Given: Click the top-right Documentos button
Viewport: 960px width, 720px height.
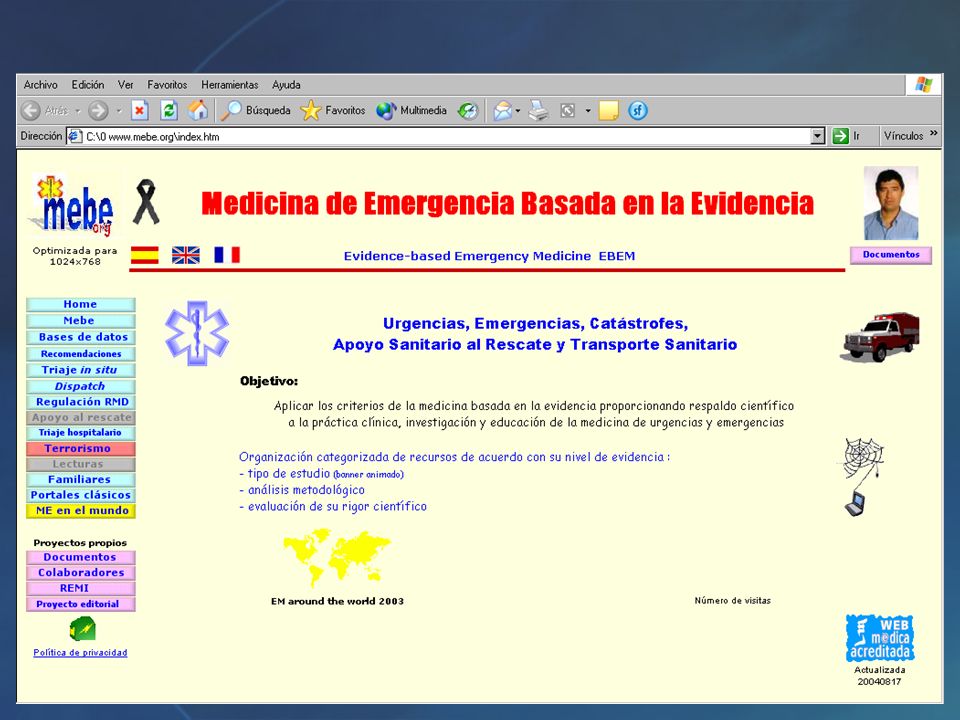Looking at the screenshot, I should click(891, 255).
